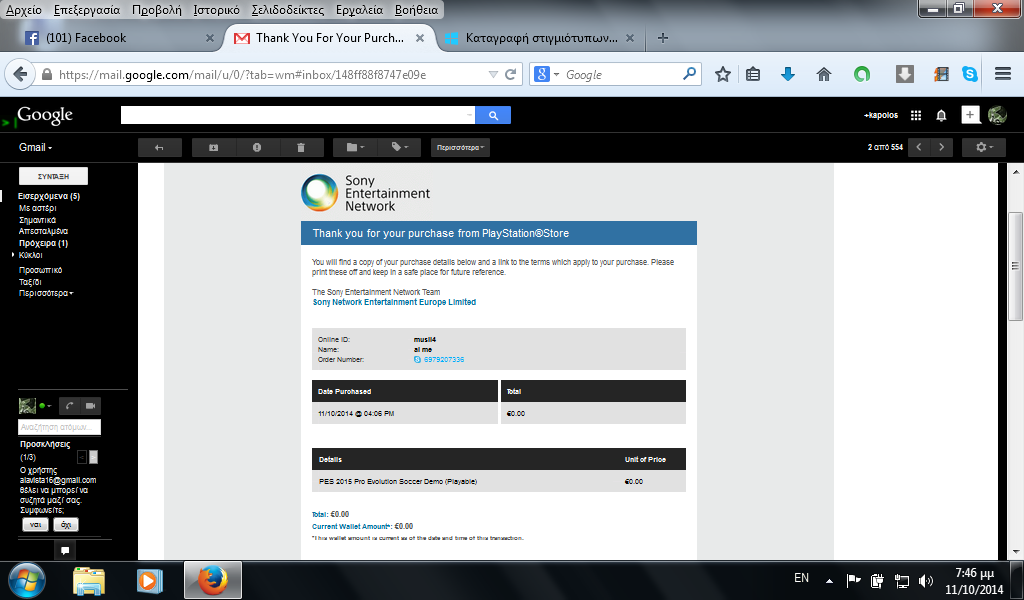Open the Εισερχόμενα (5) inbox

[49, 196]
